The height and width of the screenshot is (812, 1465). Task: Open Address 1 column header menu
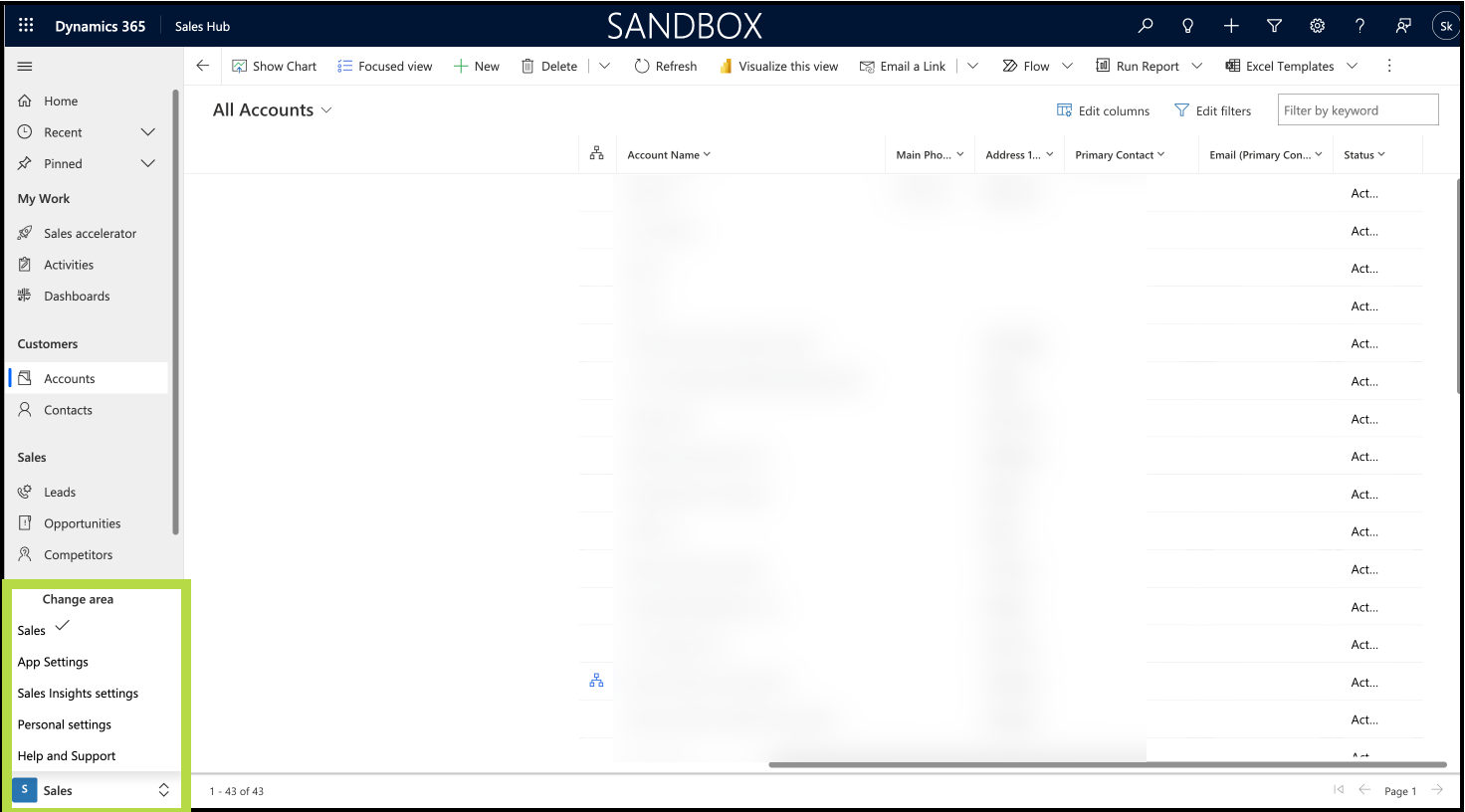point(1019,154)
